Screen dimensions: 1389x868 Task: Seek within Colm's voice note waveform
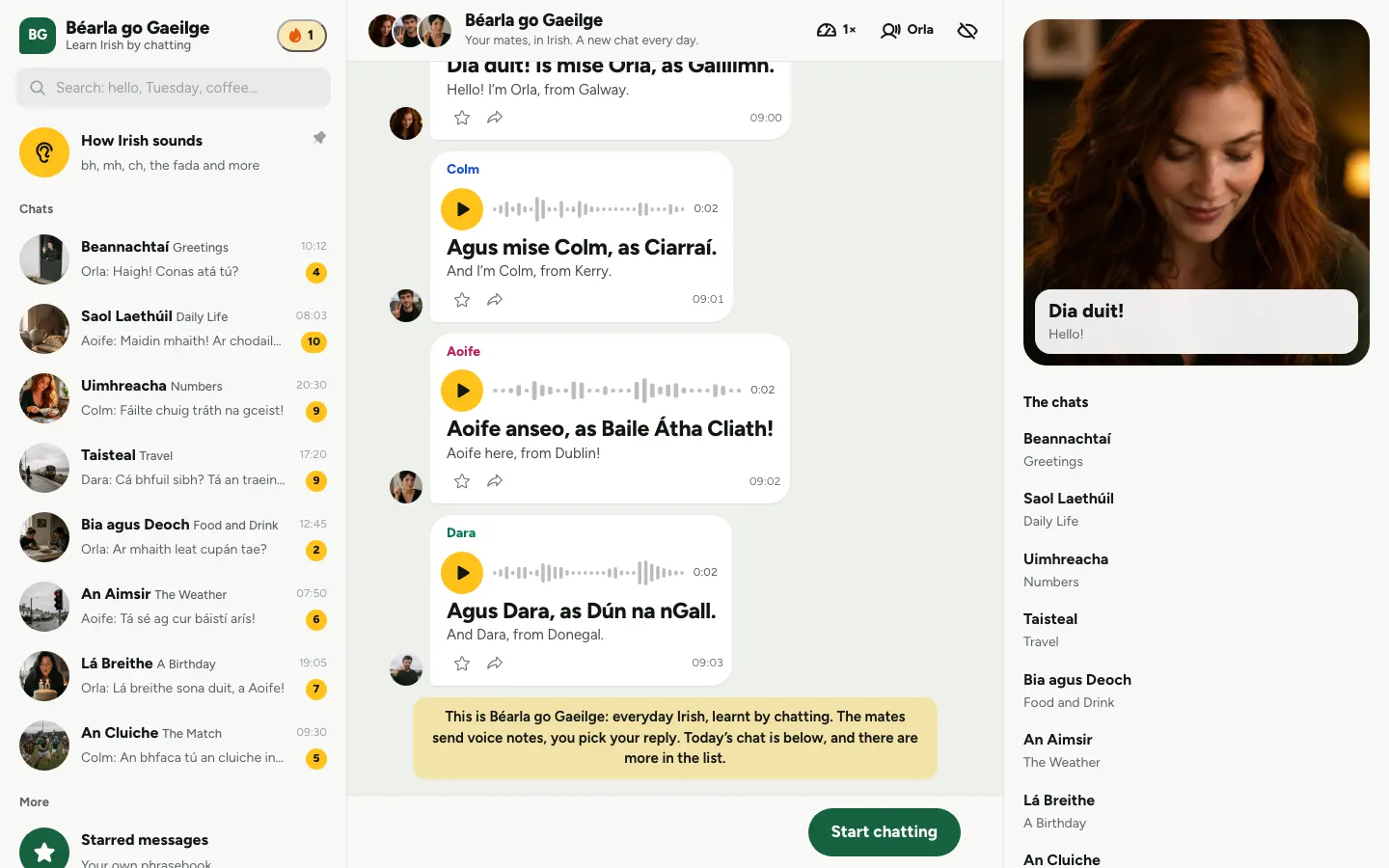[588, 209]
